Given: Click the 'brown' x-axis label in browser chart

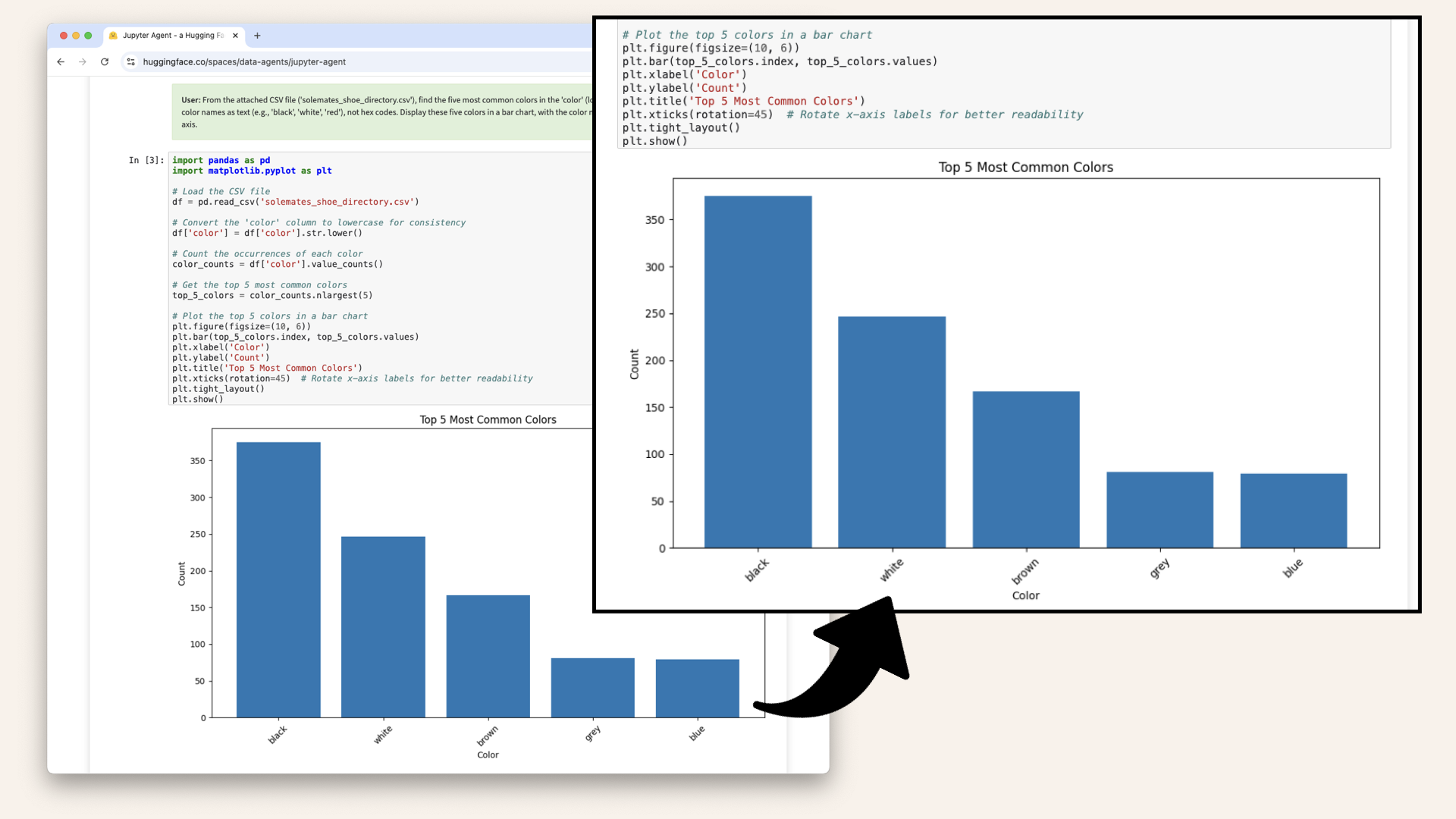Looking at the screenshot, I should (x=487, y=736).
